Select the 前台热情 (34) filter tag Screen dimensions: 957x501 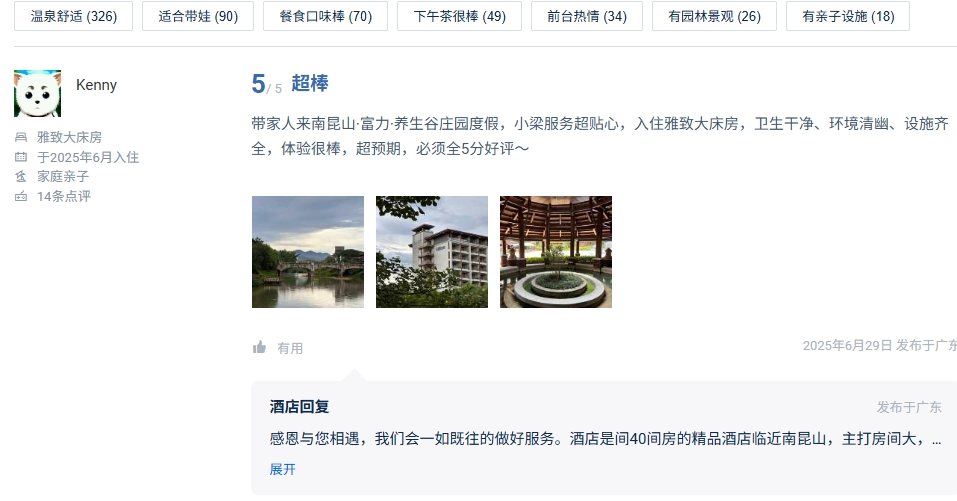587,16
